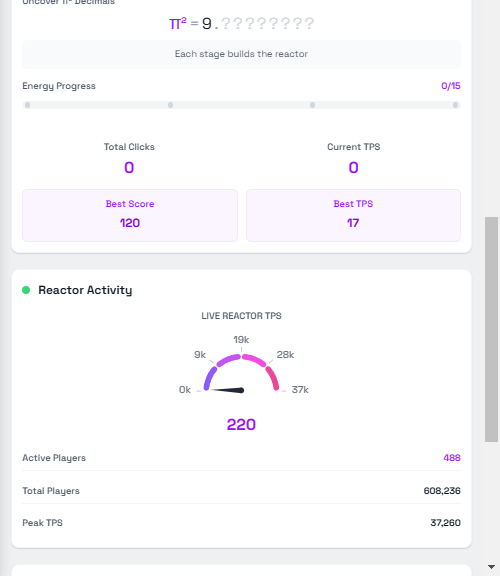
Task: Click the scrollbar down arrow
Action: (x=492, y=567)
